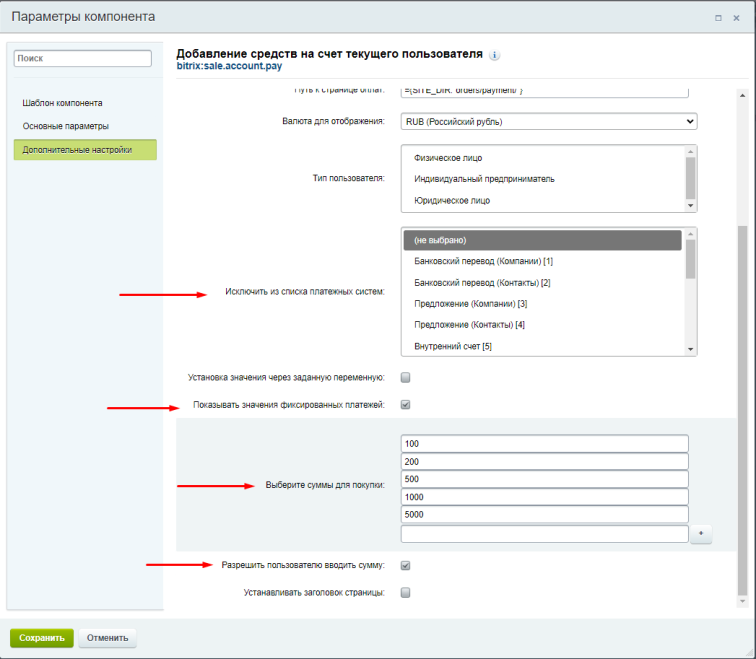Select 'Предложение (Контакты) [4]'
Screen dimensions: 756x659
pyautogui.click(x=542, y=325)
